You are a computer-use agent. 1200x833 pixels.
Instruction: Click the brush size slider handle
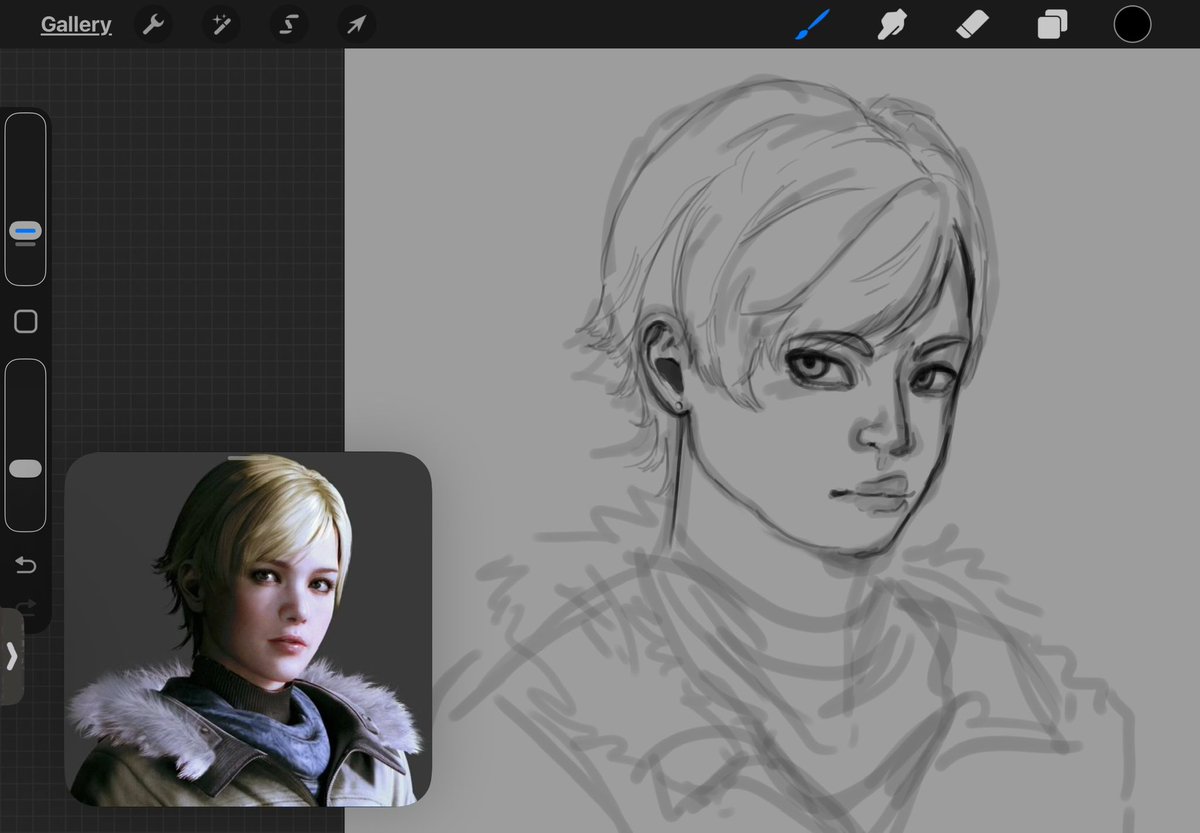pyautogui.click(x=25, y=231)
